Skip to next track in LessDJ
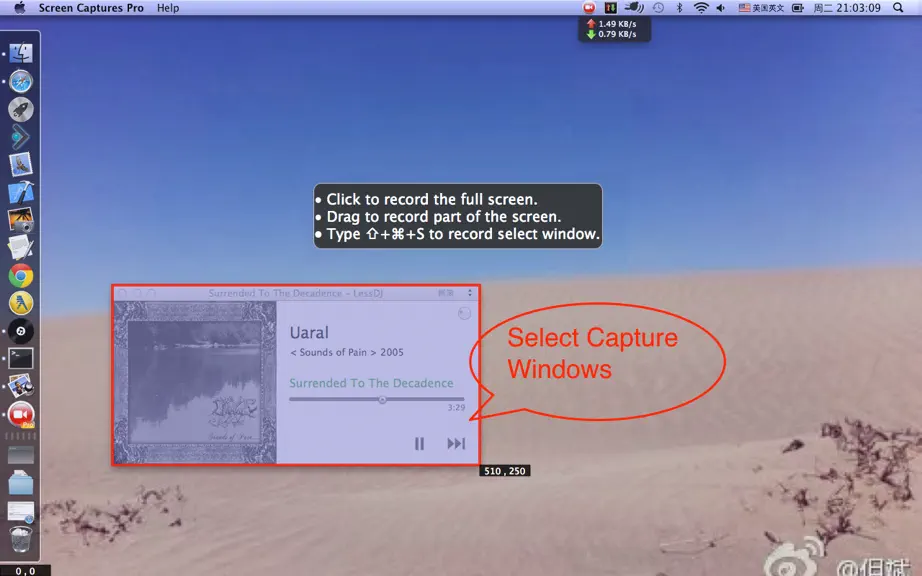 [x=456, y=444]
